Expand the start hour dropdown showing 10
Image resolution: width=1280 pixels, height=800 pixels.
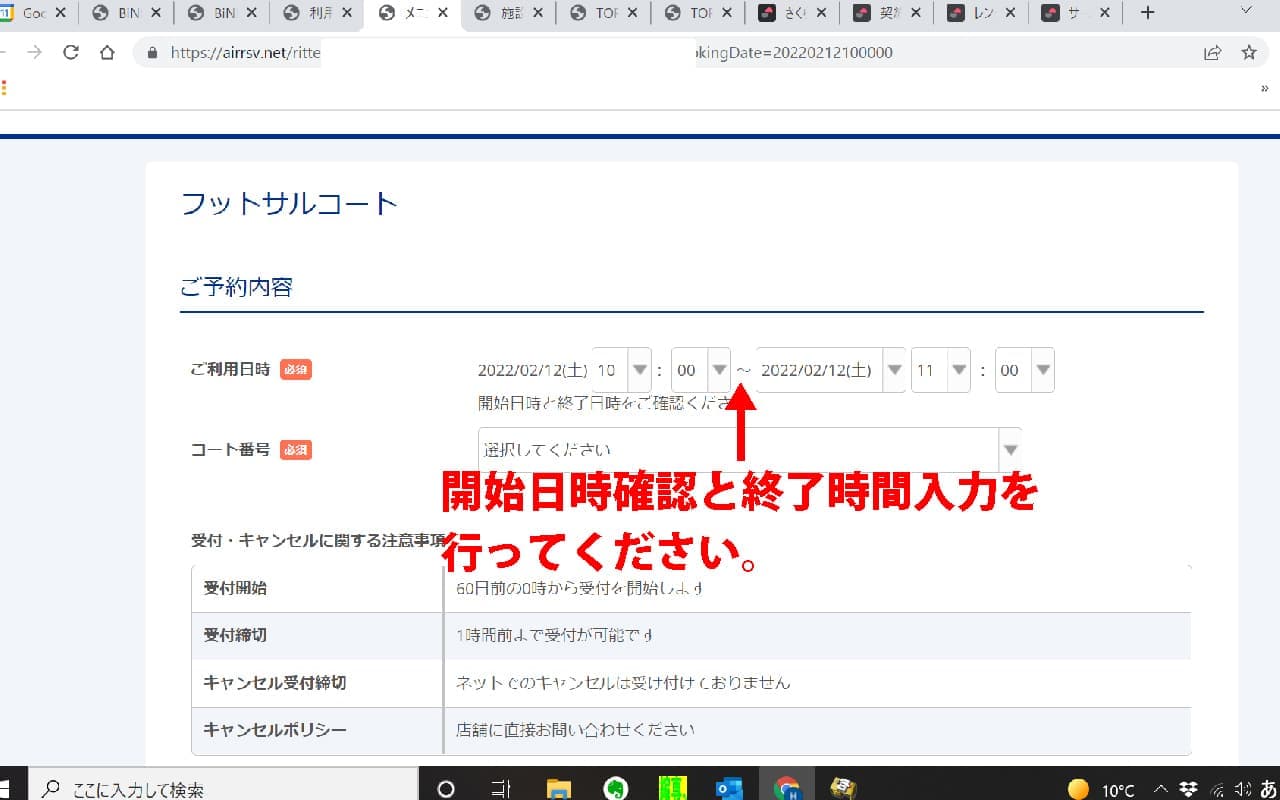(622, 370)
